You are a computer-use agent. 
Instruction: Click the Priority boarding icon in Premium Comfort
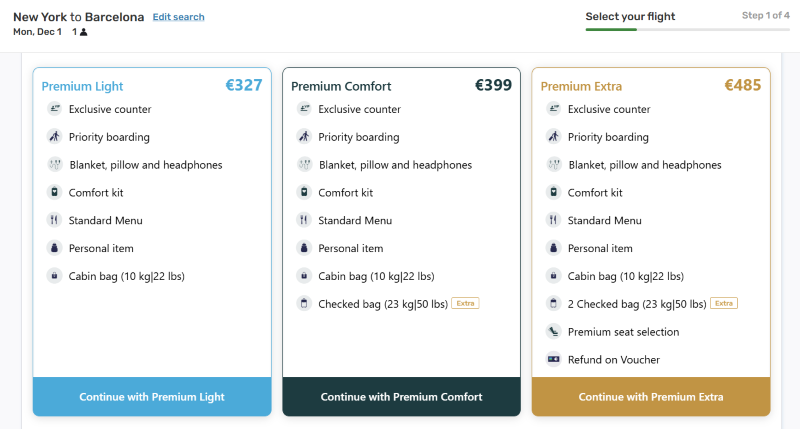(304, 137)
